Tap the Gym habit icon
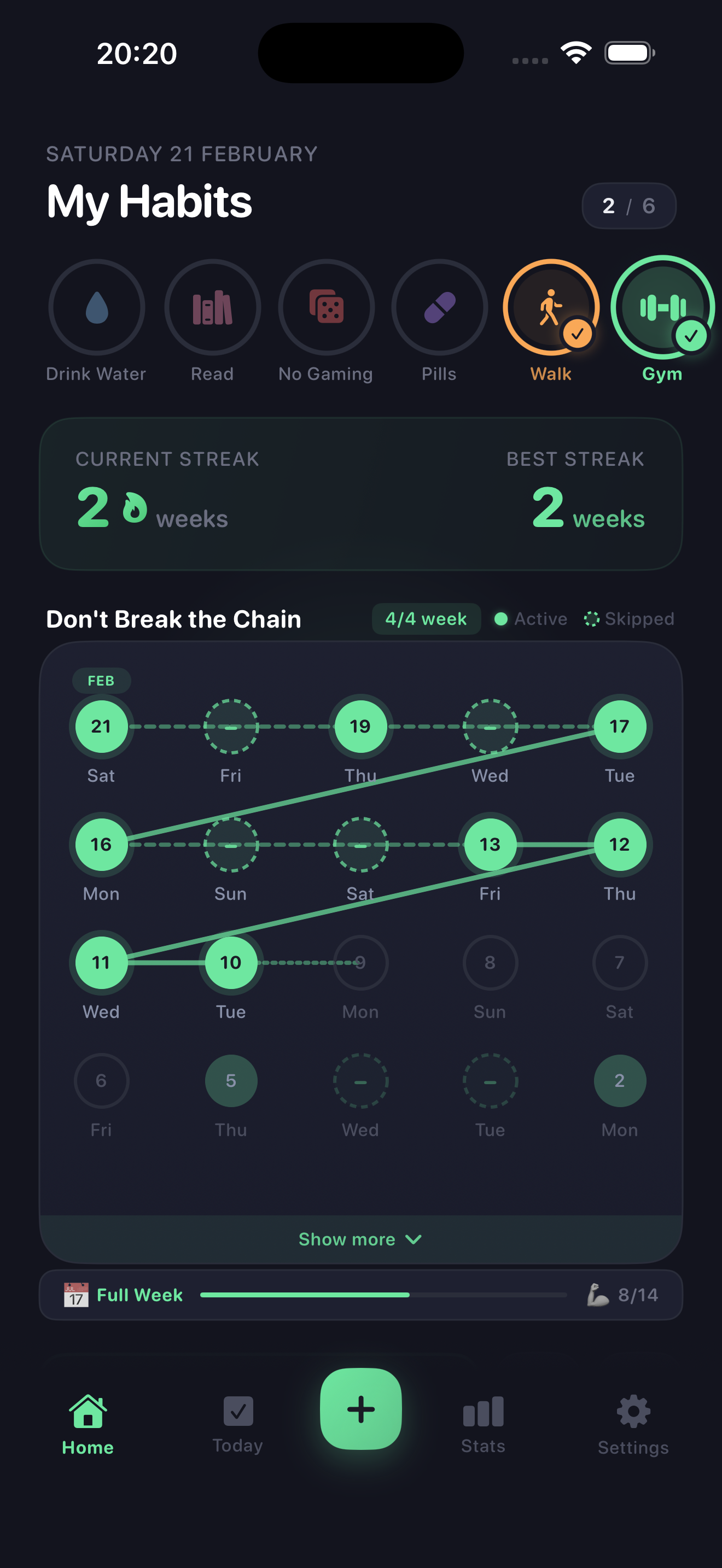Viewport: 722px width, 1568px height. (661, 307)
